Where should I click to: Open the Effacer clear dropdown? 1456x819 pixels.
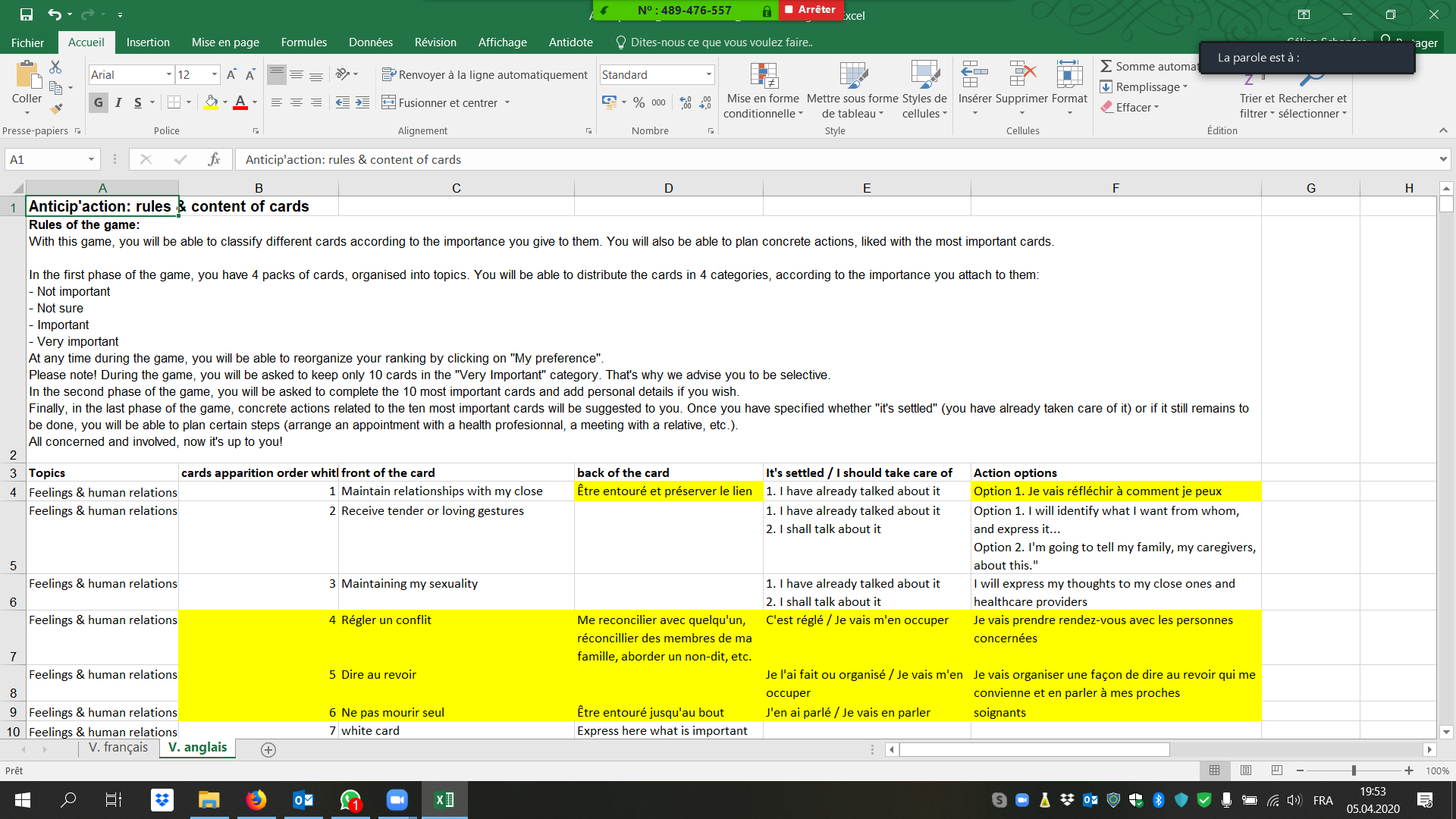[1130, 107]
